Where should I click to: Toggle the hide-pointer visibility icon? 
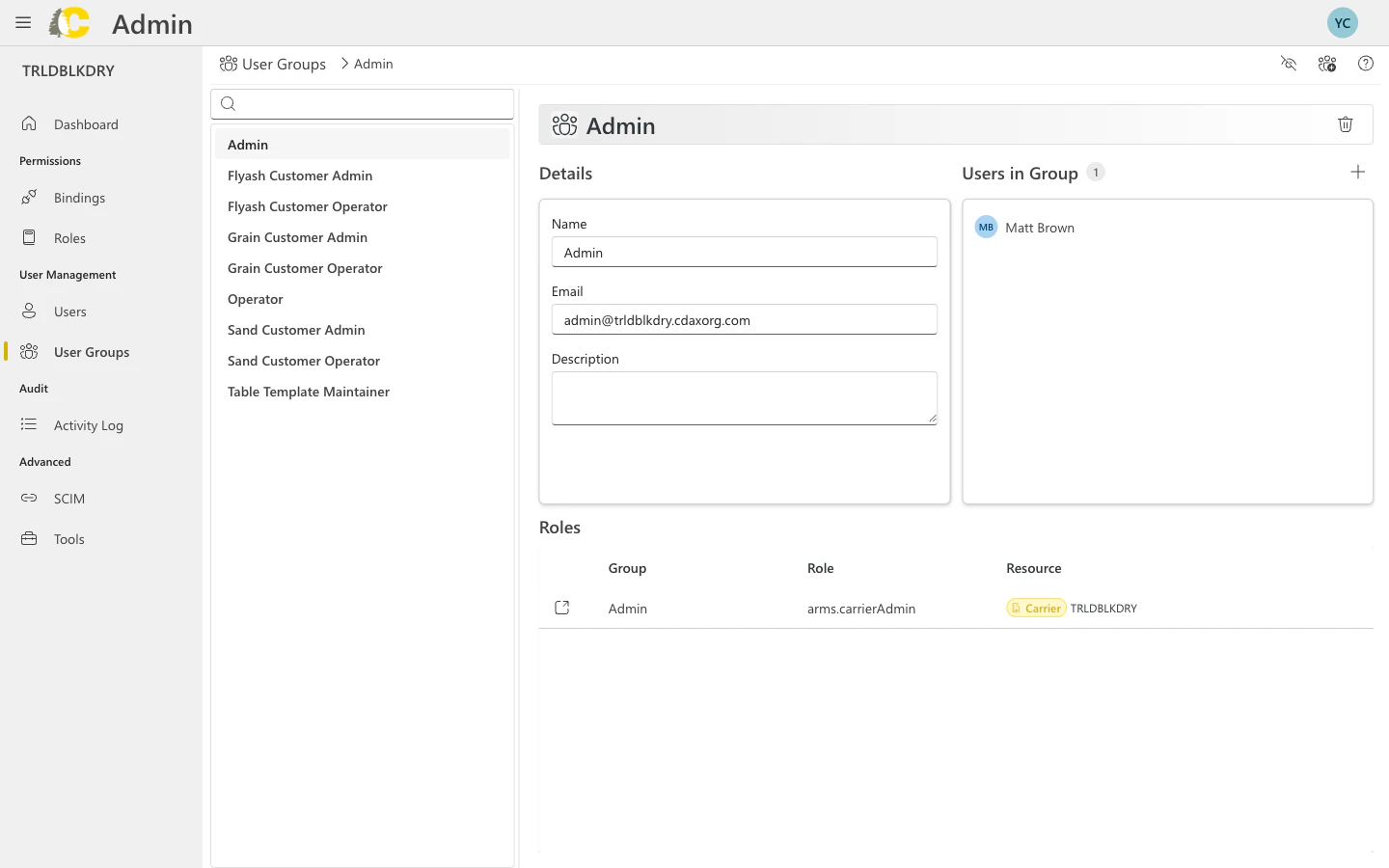point(1289,63)
